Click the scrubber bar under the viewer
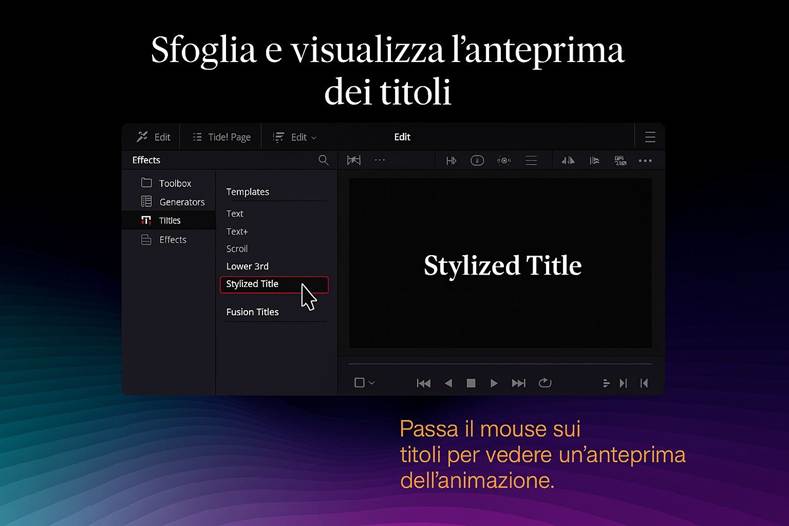789x526 pixels. 501,363
